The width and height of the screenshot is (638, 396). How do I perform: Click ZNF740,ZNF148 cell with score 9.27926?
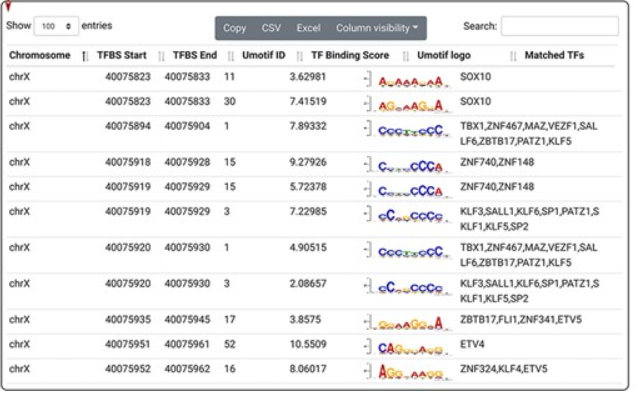[497, 162]
